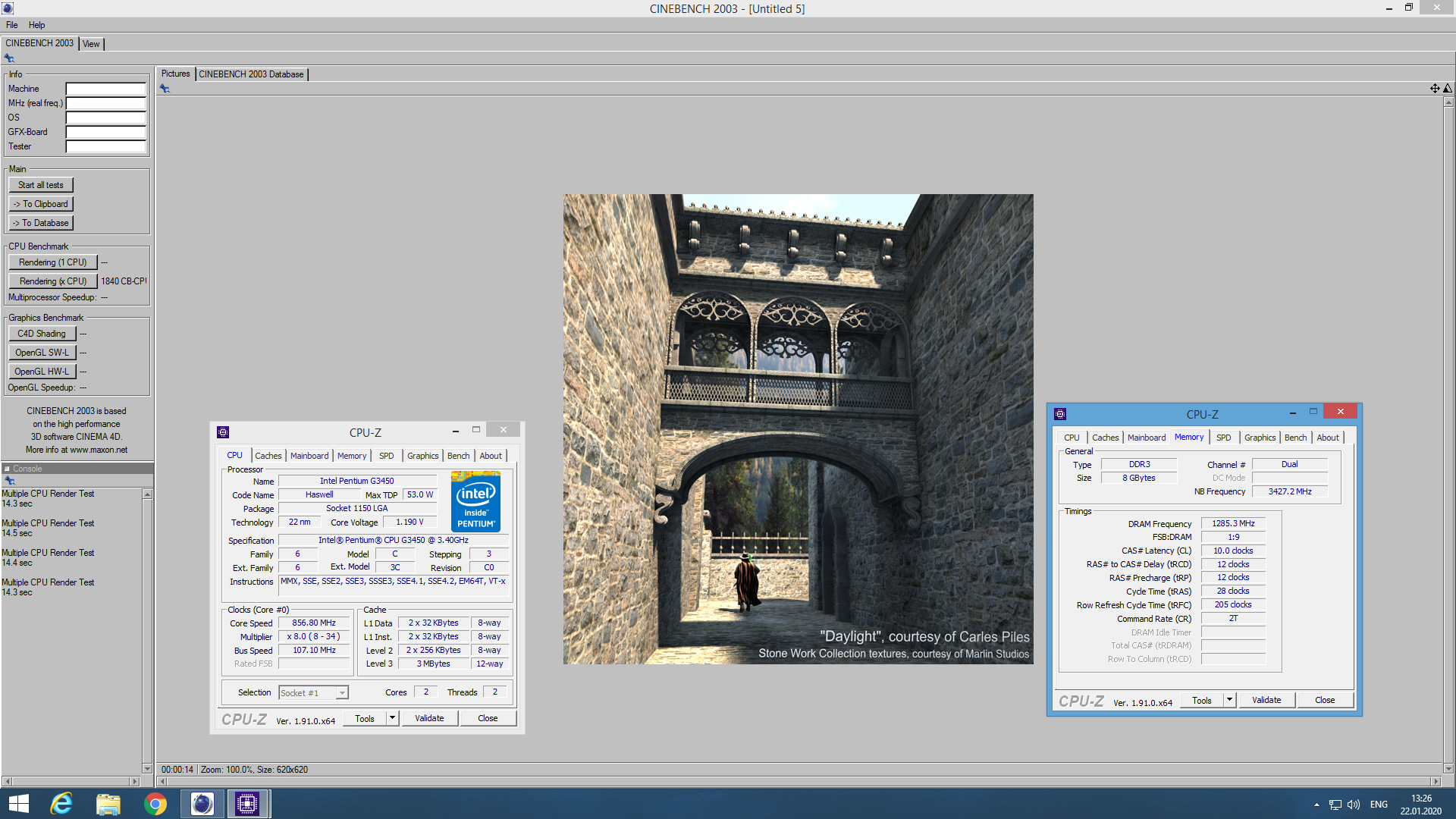
Task: Click Validate in right CPU-Z window
Action: pyautogui.click(x=1266, y=700)
